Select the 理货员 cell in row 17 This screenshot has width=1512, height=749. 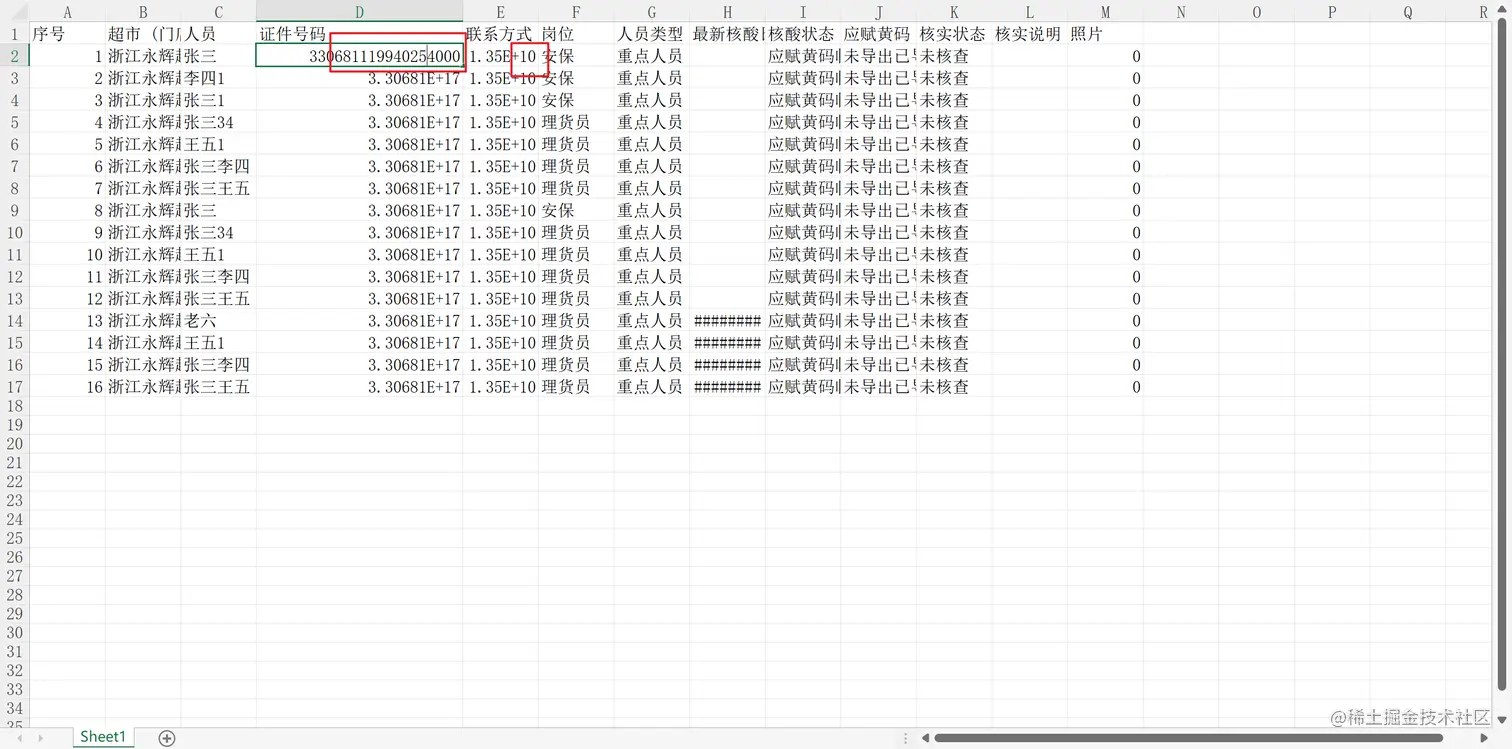point(576,387)
